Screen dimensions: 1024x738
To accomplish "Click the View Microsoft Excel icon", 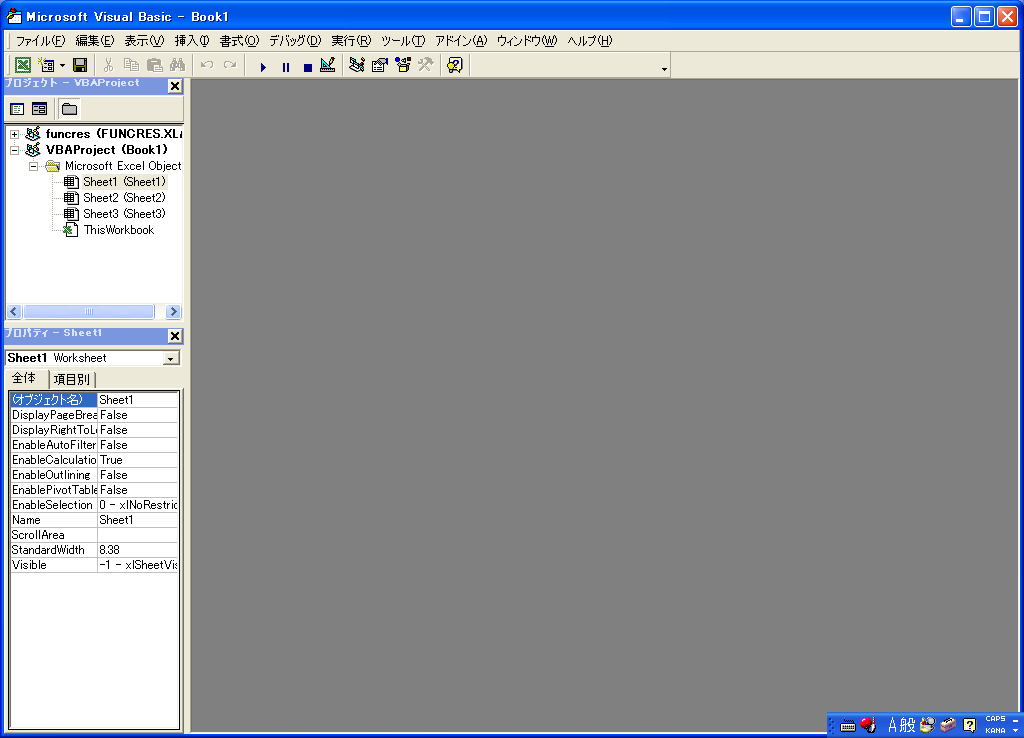I will pyautogui.click(x=22, y=66).
